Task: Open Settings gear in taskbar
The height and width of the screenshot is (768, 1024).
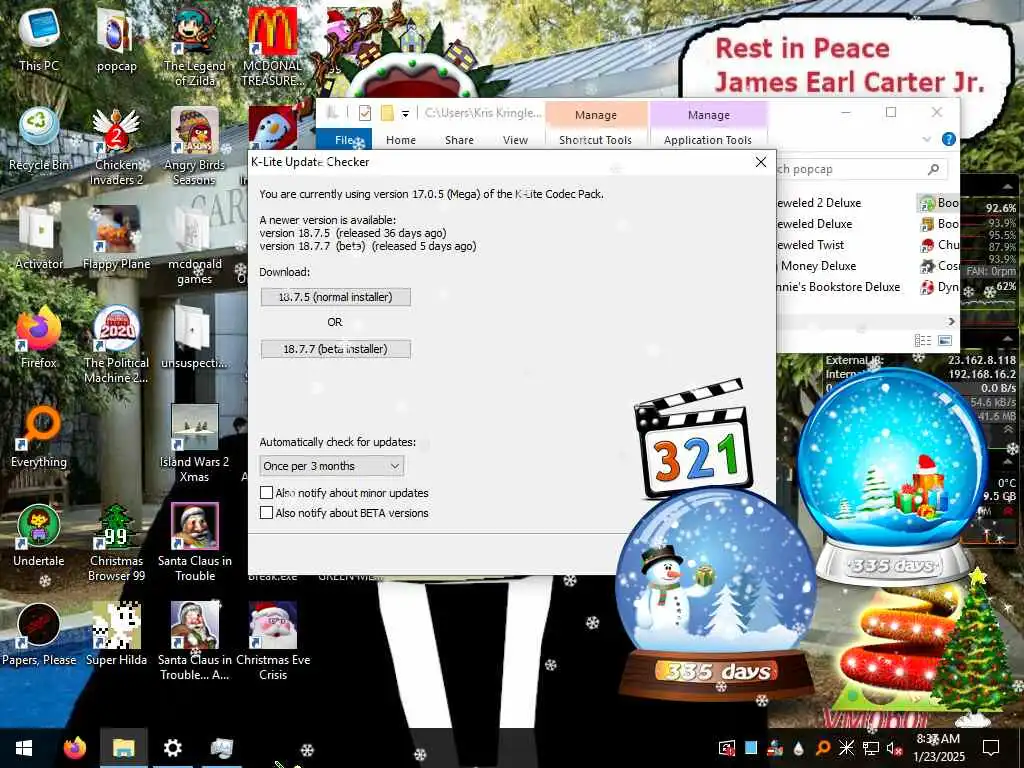Action: (172, 748)
